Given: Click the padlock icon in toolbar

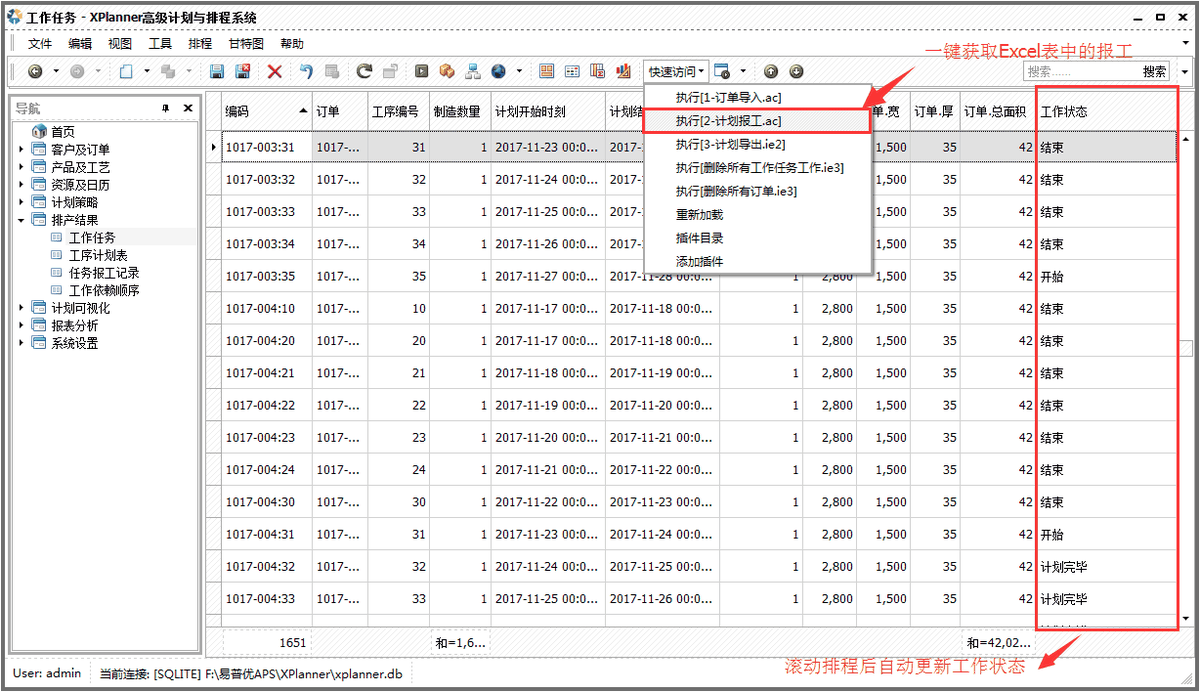Looking at the screenshot, I should tap(390, 71).
